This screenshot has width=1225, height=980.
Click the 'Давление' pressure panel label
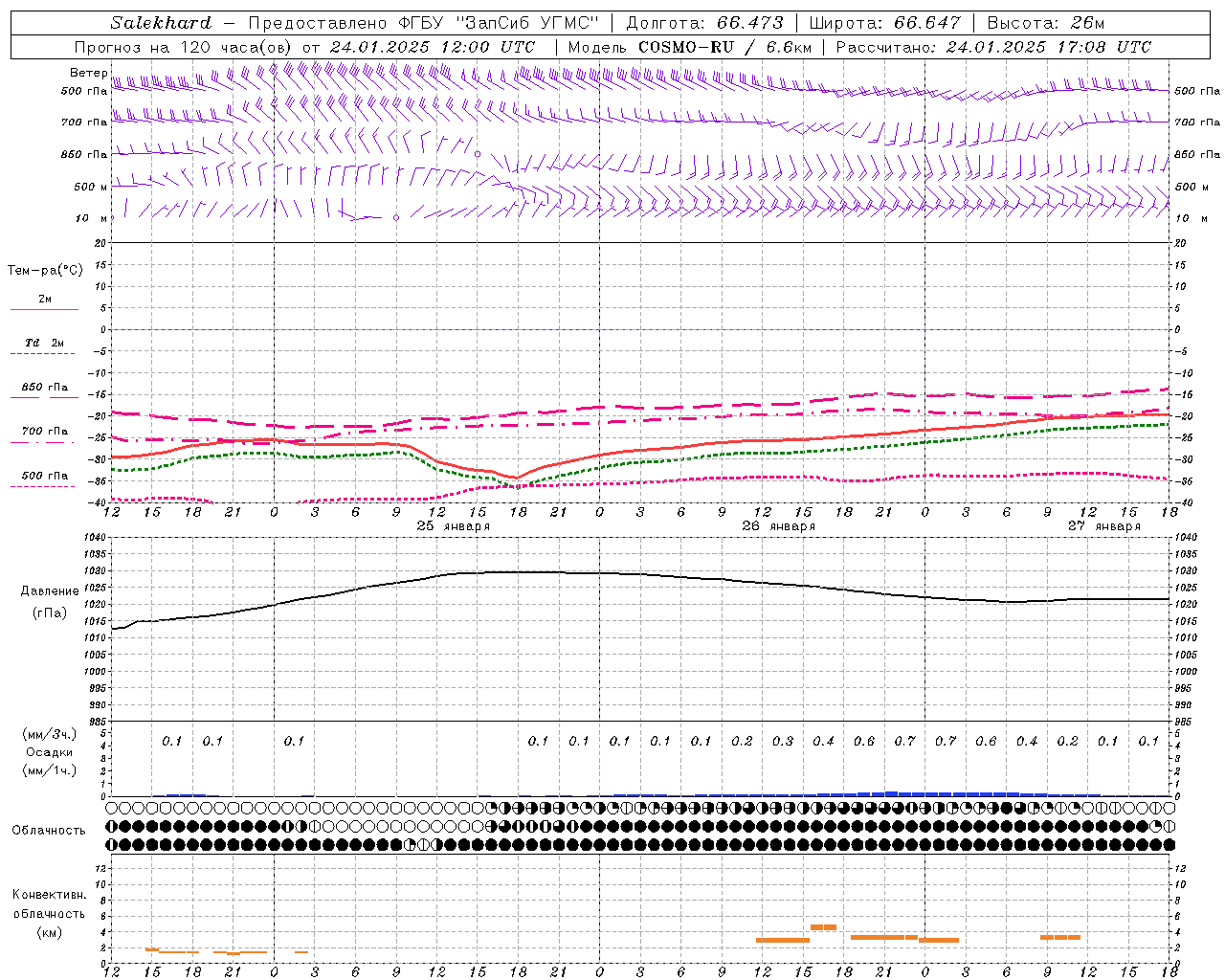pyautogui.click(x=50, y=591)
